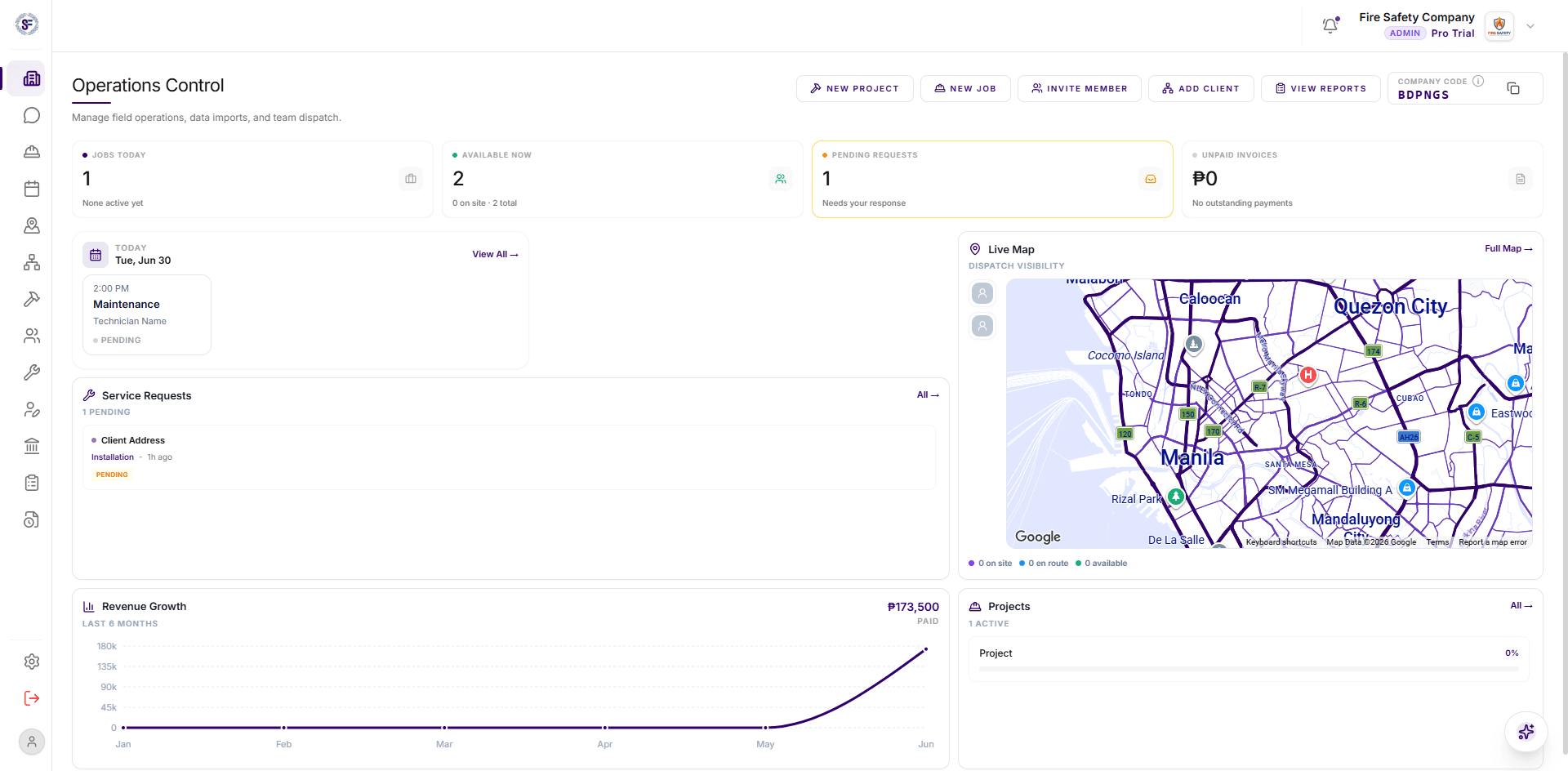Open the Client Address service request
The height and width of the screenshot is (771, 1568).
509,457
